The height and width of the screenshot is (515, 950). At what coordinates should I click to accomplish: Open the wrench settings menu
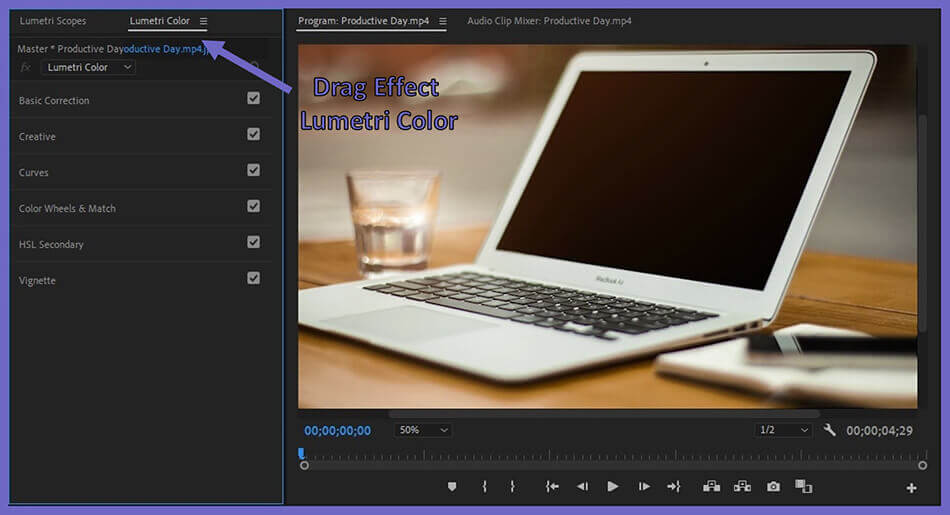coord(829,430)
